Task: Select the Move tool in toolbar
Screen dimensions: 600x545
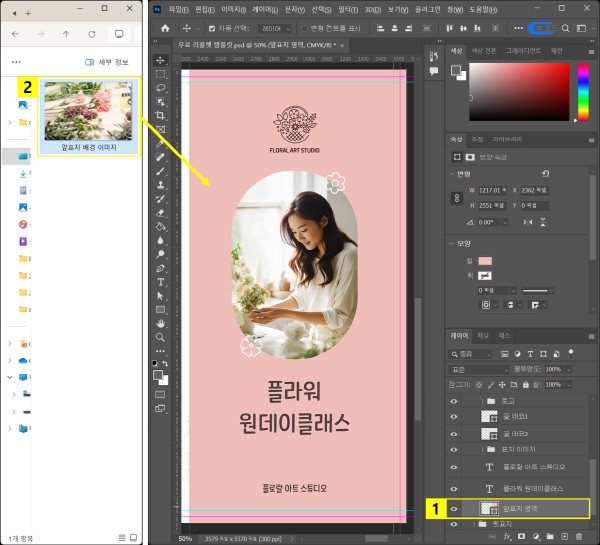Action: pos(160,60)
